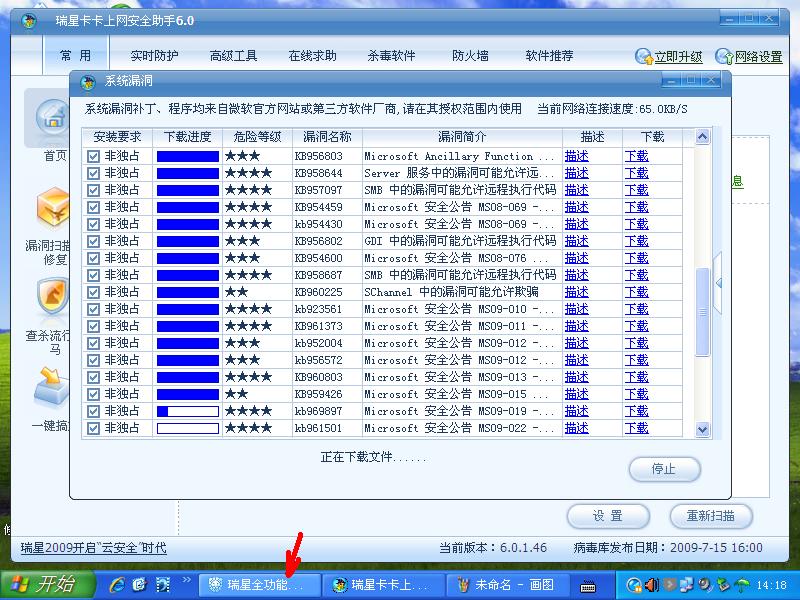This screenshot has height=600, width=800.
Task: Expand hidden quick launch icons chevron
Action: click(x=187, y=579)
